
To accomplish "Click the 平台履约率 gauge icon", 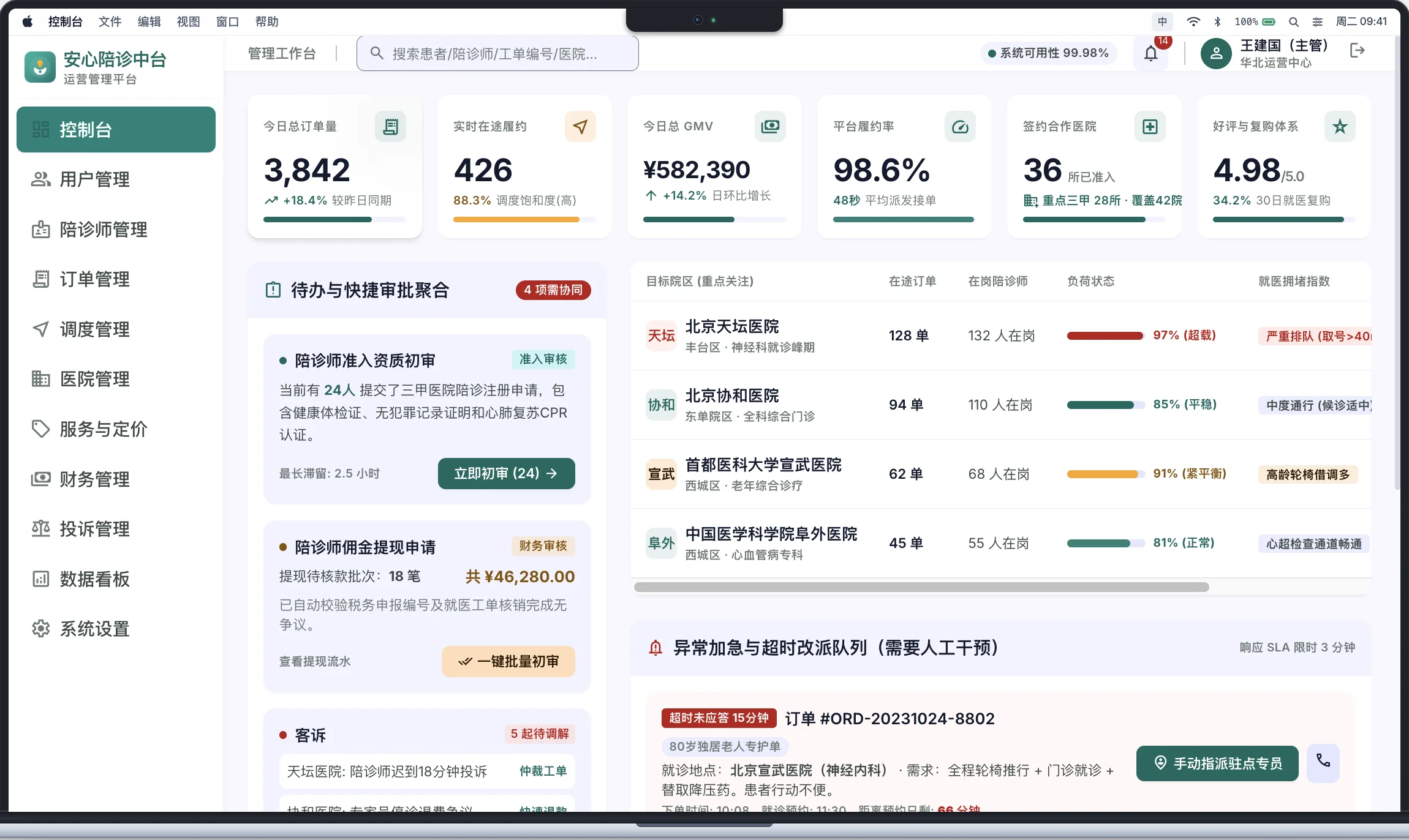I will [x=960, y=127].
